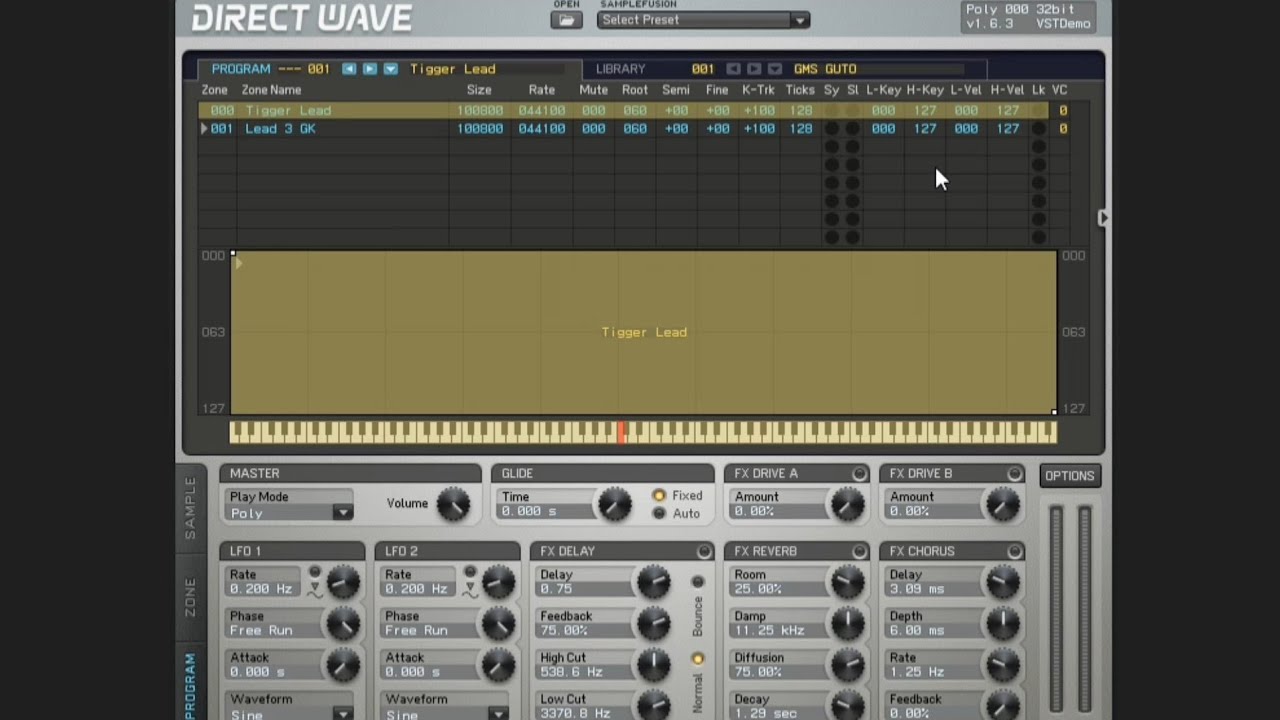Select next library entry arrow
Screen dimensions: 1280x720
(754, 69)
